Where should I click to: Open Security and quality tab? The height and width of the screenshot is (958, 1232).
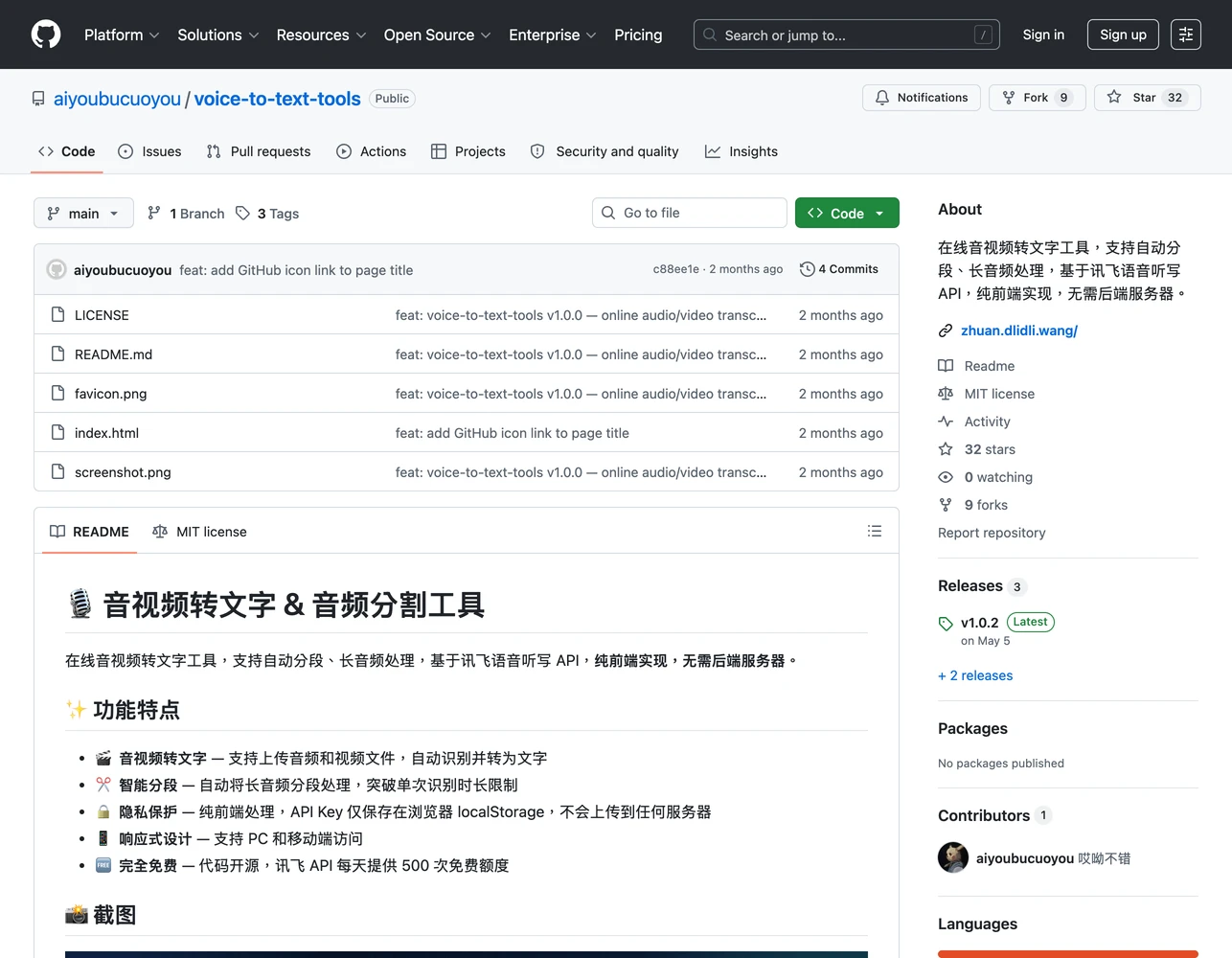(605, 151)
